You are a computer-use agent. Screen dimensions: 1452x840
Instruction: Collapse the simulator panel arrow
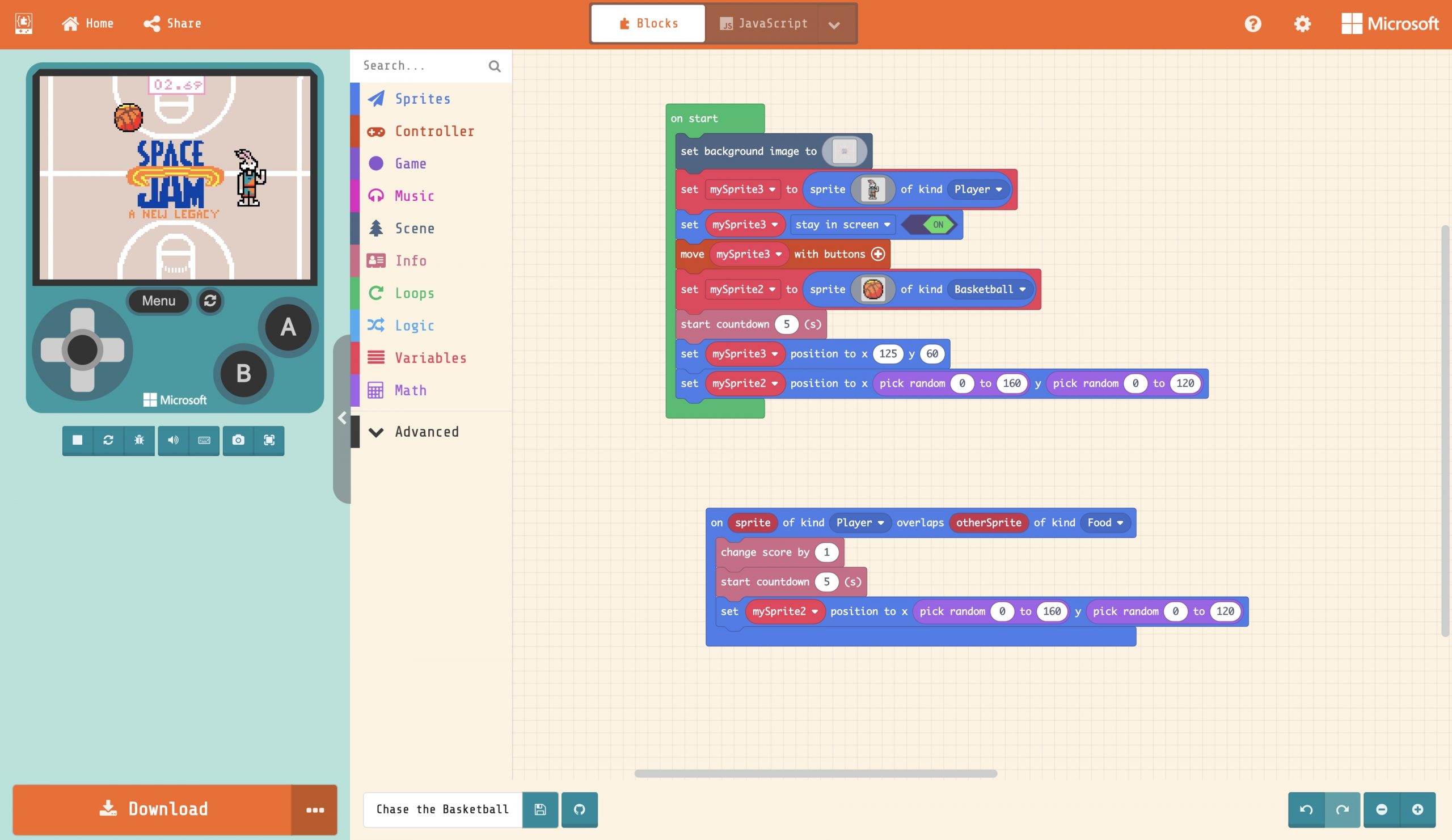341,418
